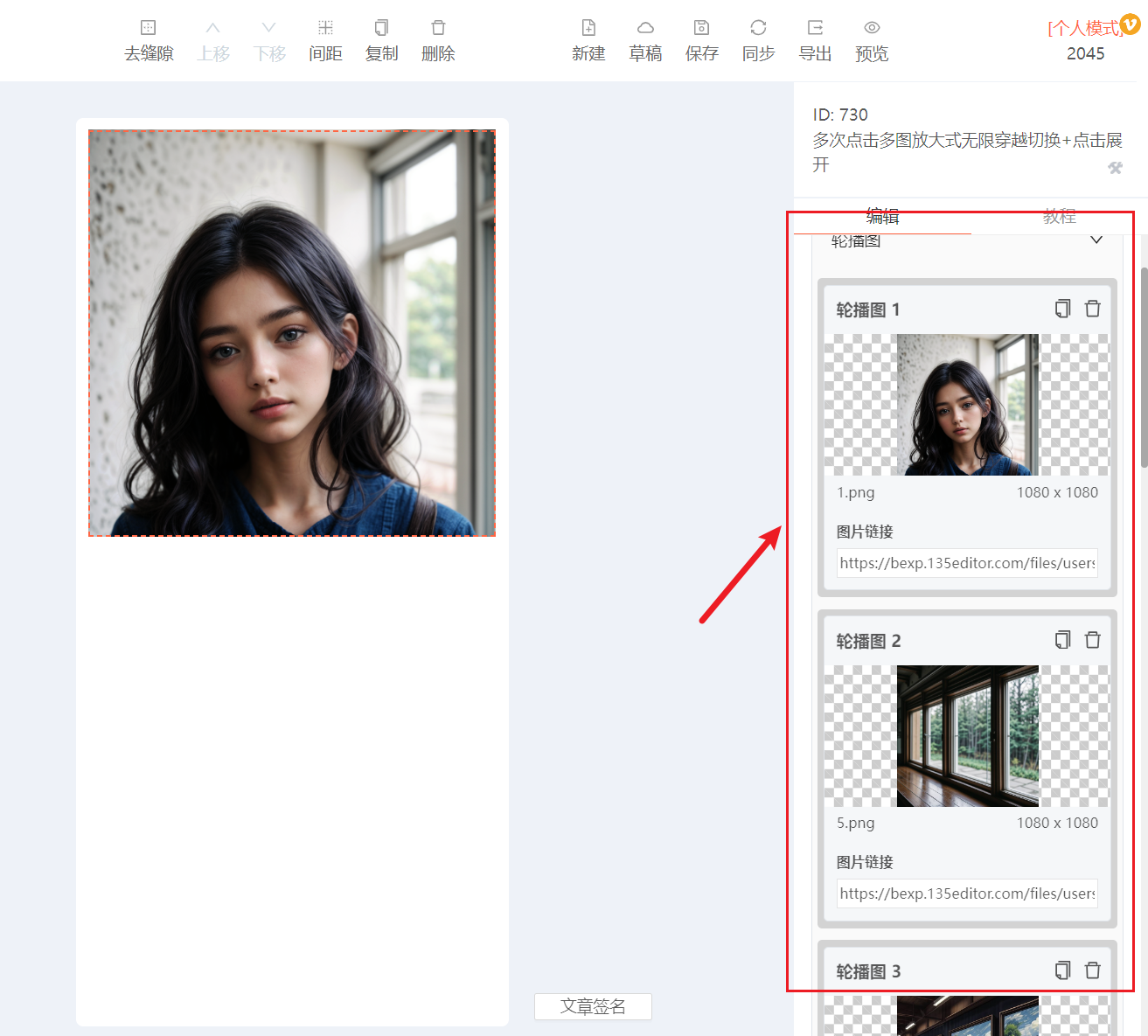
Task: Duplicate 轮播图 2 with copy icon
Action: point(1062,640)
